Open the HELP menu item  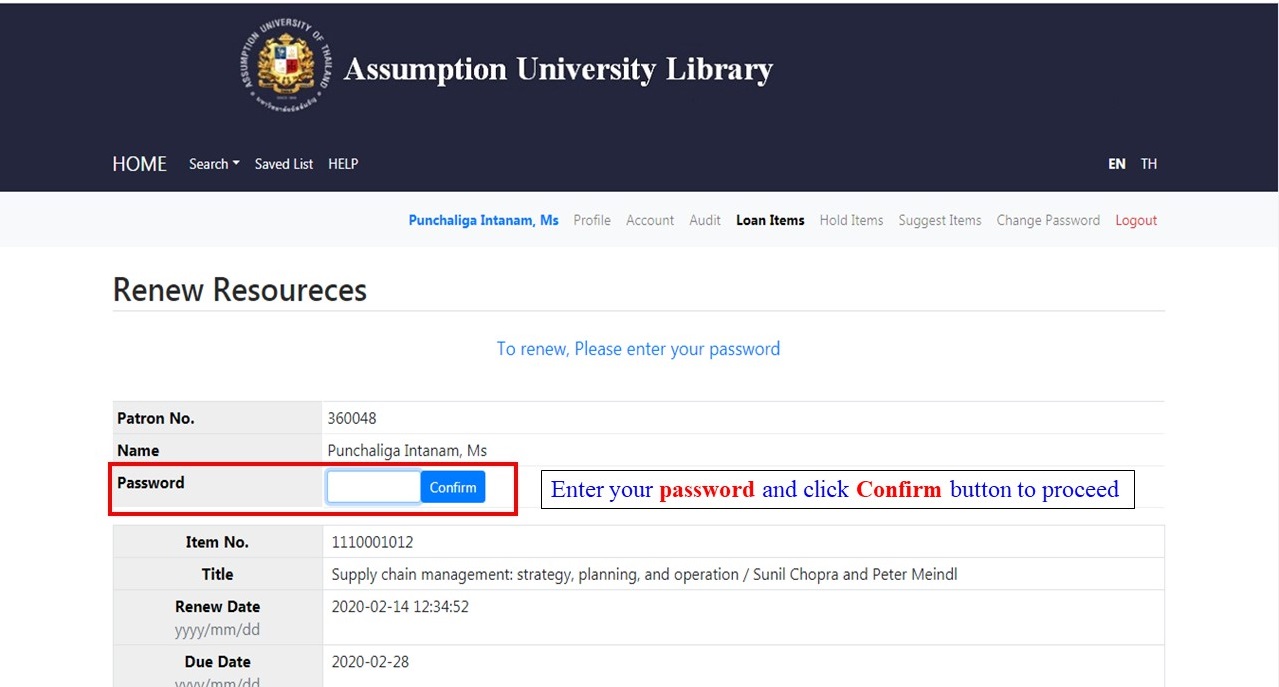pyautogui.click(x=343, y=164)
